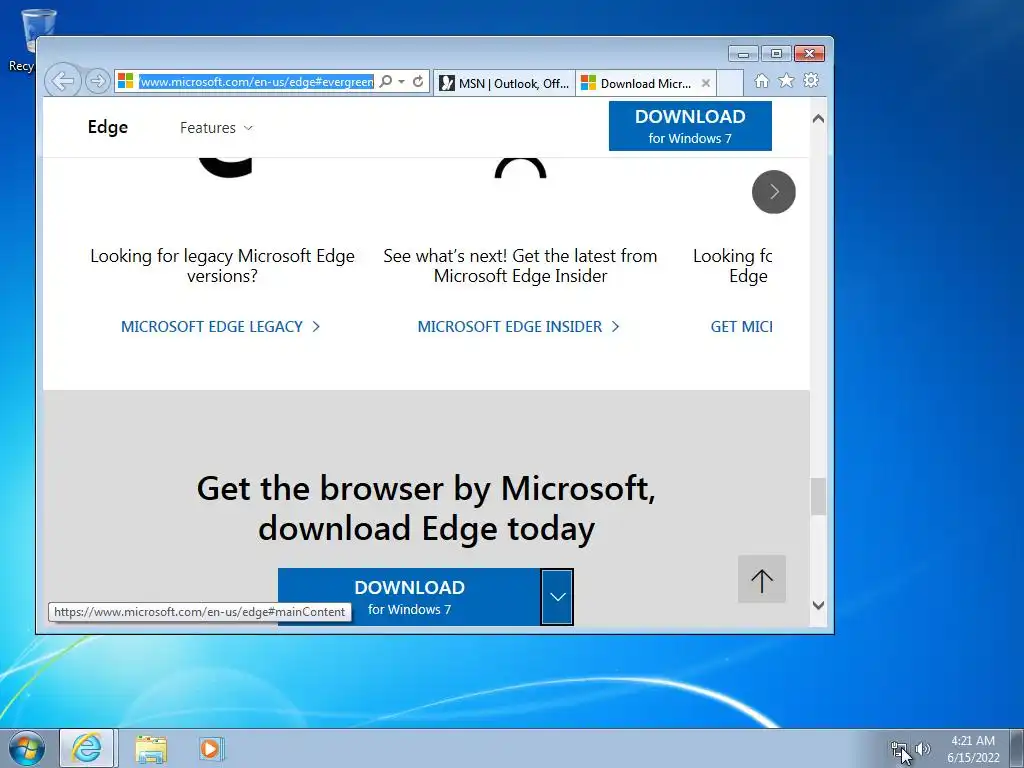Click the back-to-top arrow button

761,579
